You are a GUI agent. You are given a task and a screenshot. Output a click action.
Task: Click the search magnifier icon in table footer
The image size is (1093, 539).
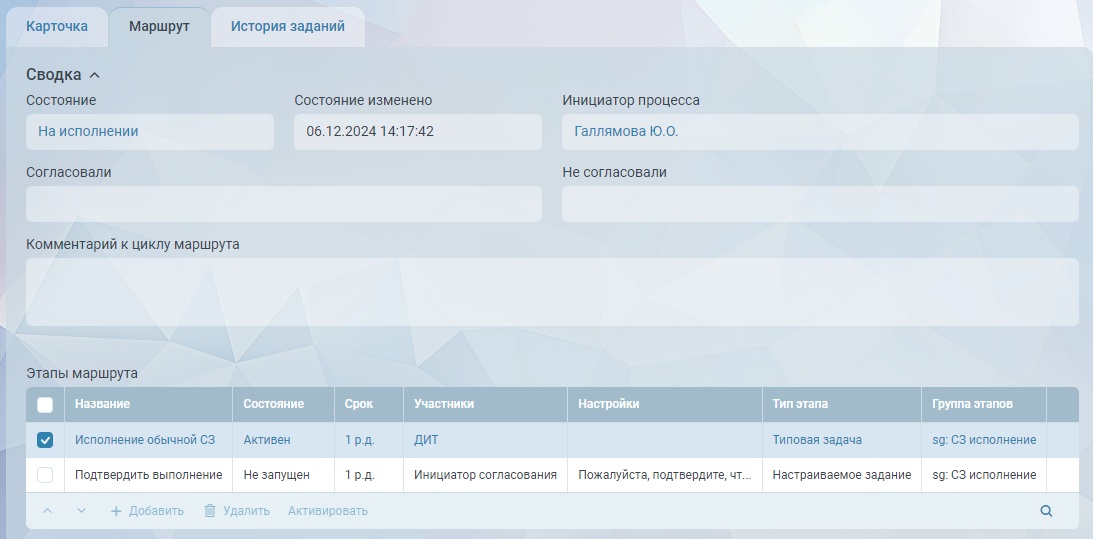[1046, 511]
